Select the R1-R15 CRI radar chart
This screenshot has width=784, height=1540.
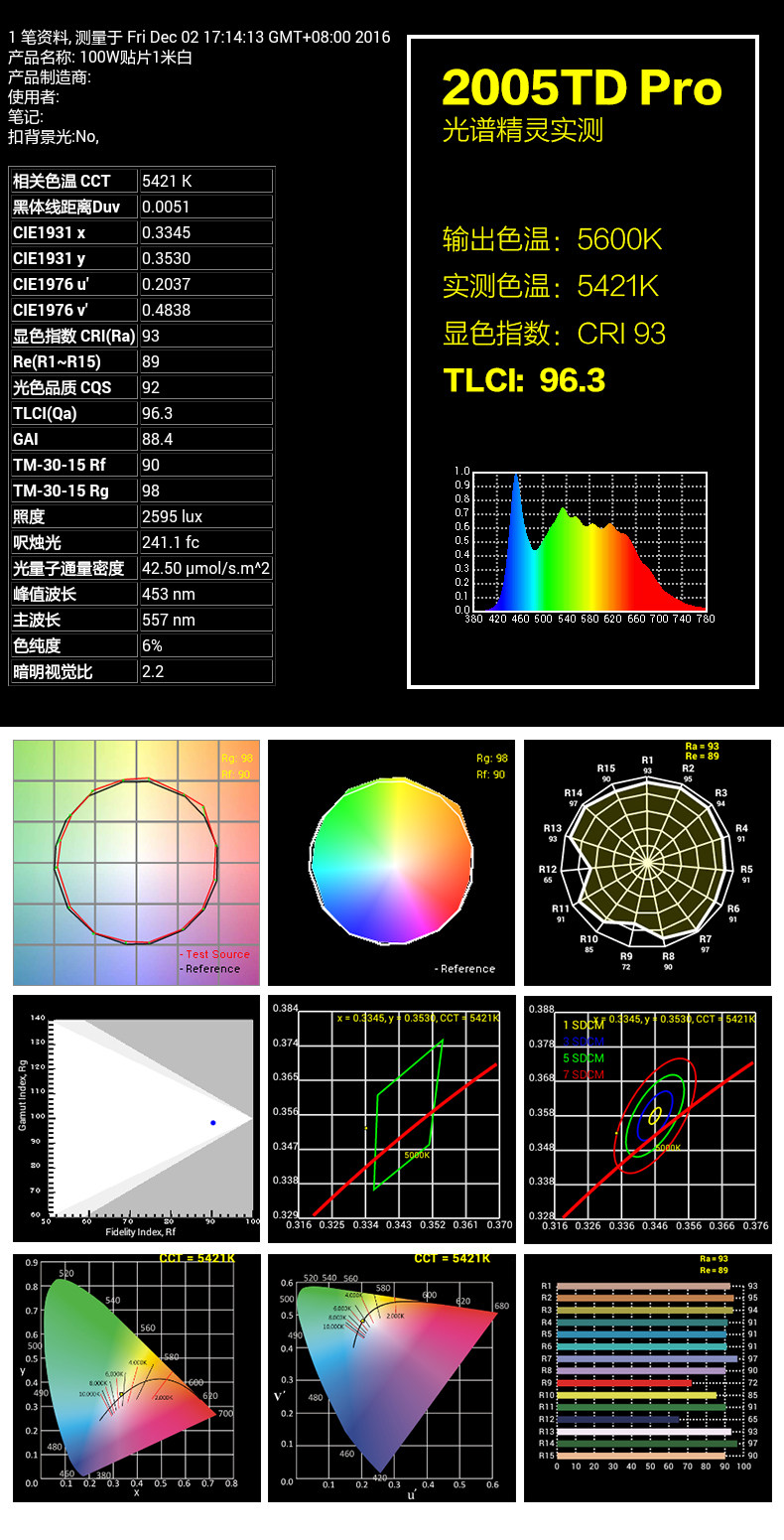click(647, 863)
